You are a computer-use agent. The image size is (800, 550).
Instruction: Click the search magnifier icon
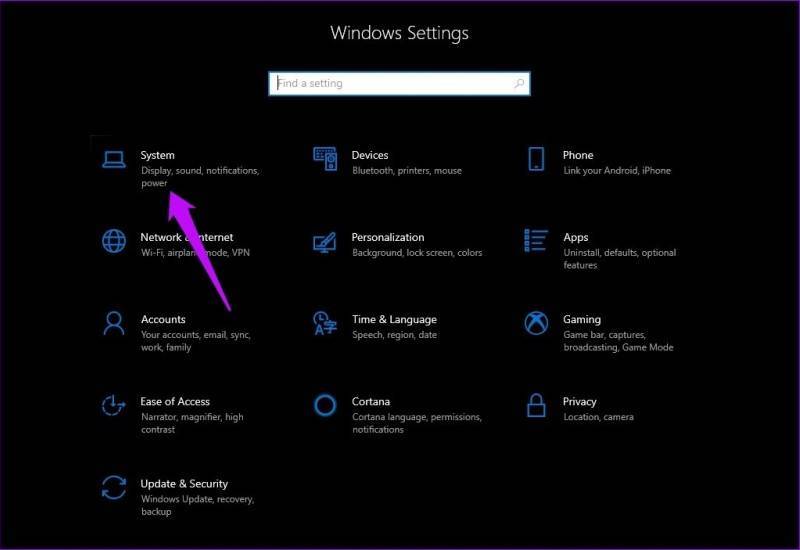519,83
